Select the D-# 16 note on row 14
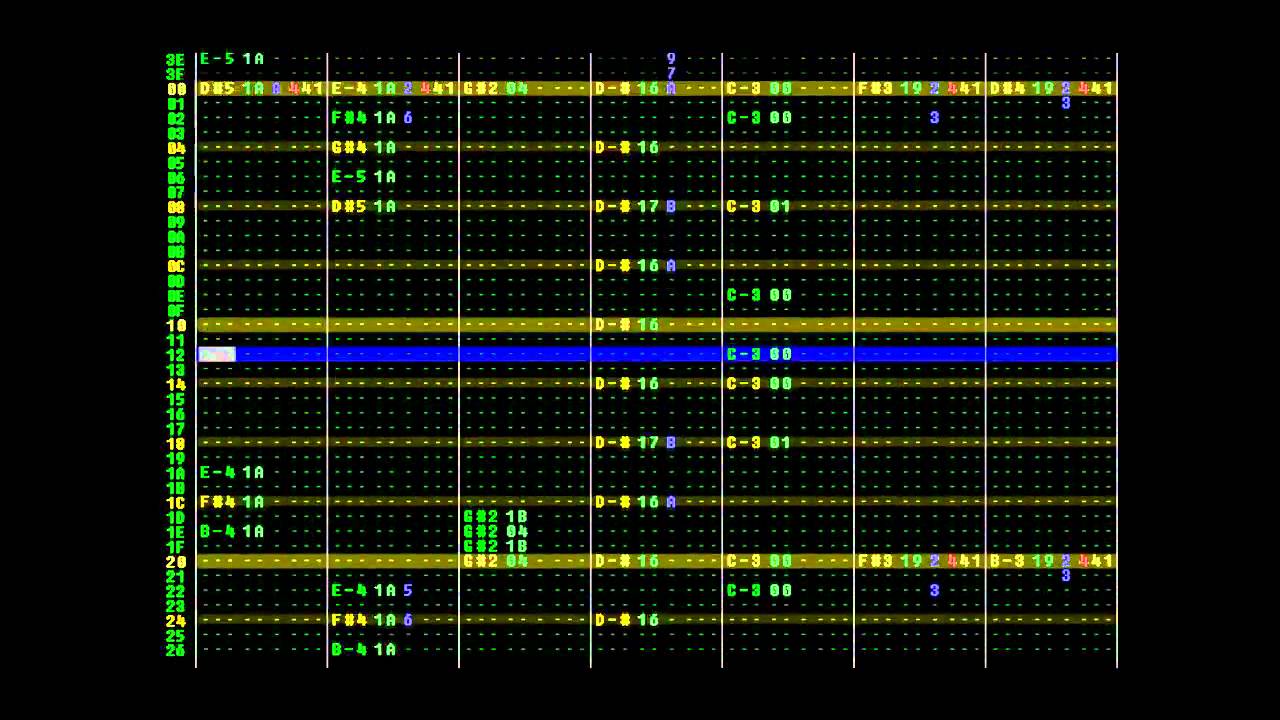The width and height of the screenshot is (1280, 720). click(x=627, y=384)
